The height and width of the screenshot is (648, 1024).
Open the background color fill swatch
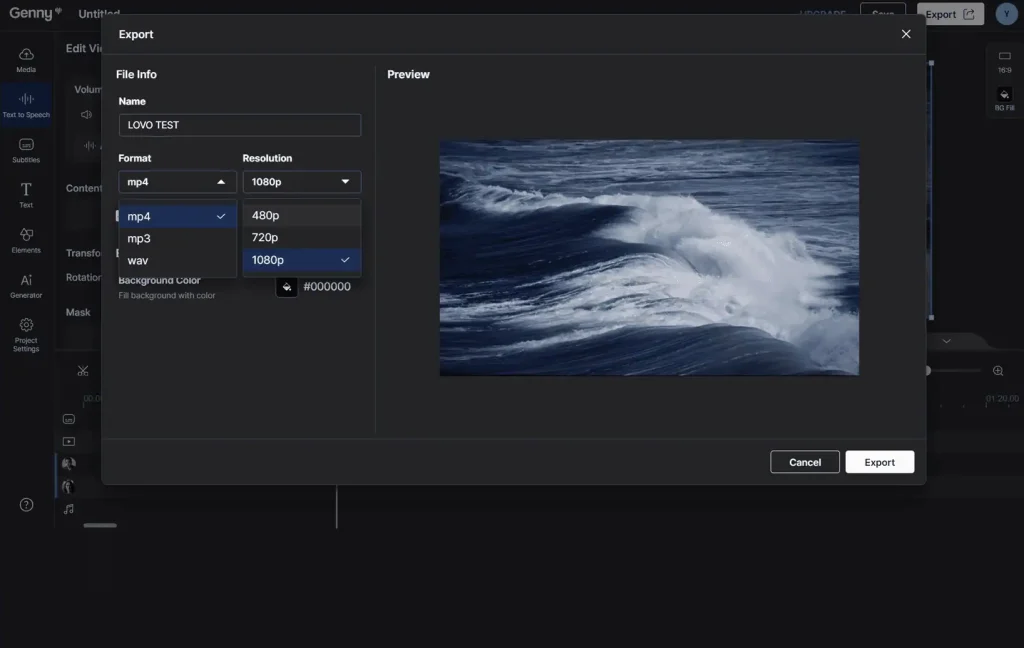tap(287, 287)
